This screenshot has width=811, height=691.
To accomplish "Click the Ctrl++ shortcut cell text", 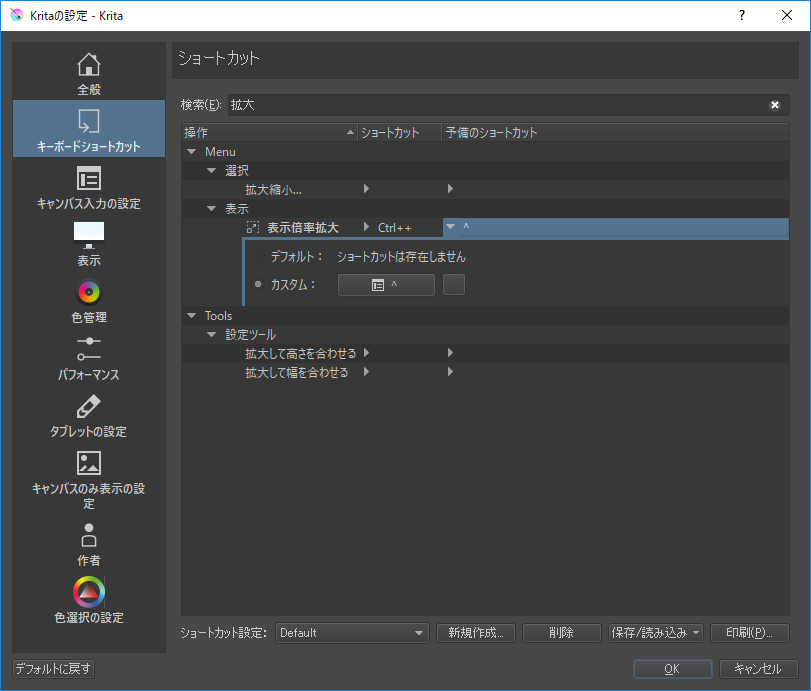I will pos(395,228).
